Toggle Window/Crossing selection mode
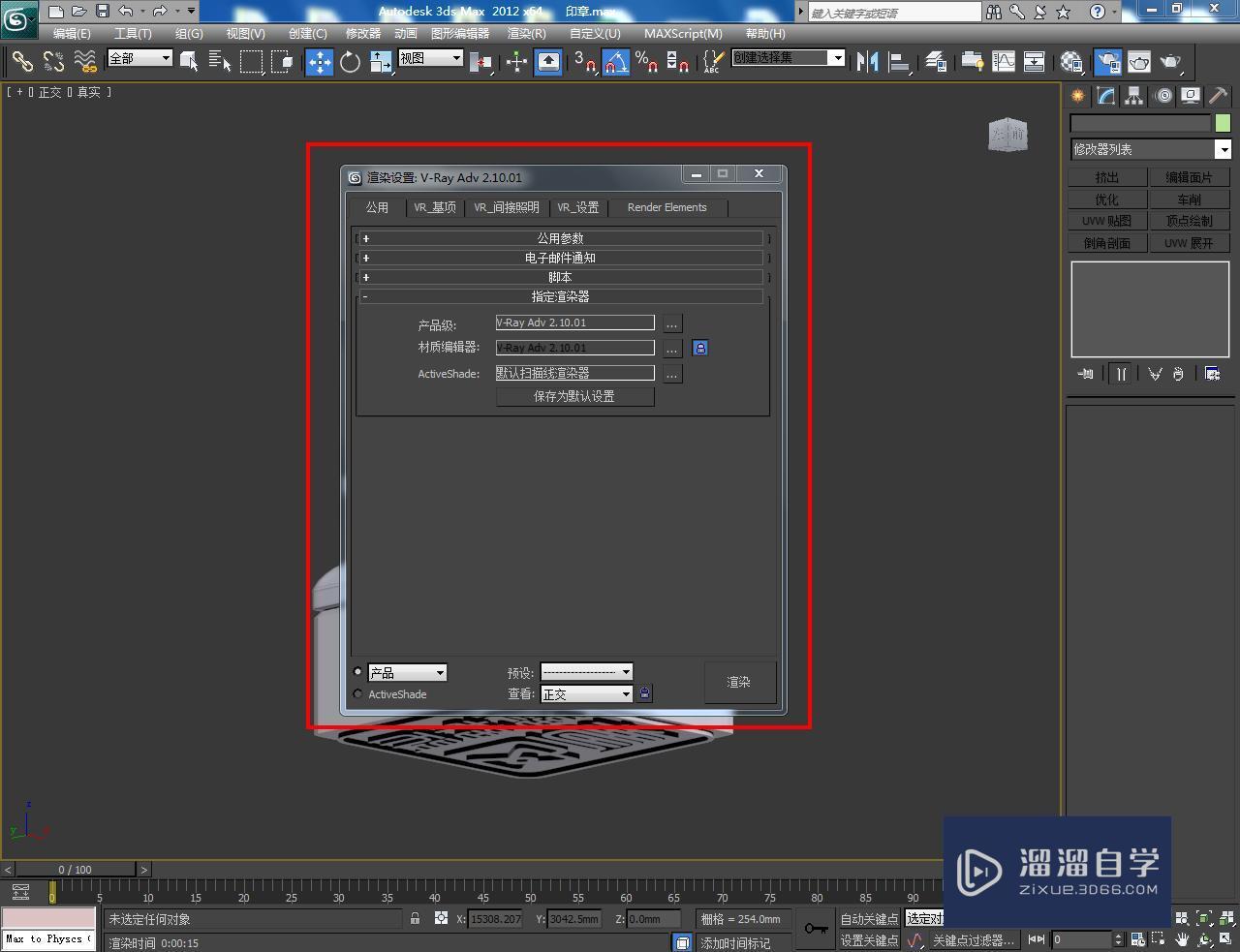This screenshot has width=1240, height=952. [x=282, y=62]
